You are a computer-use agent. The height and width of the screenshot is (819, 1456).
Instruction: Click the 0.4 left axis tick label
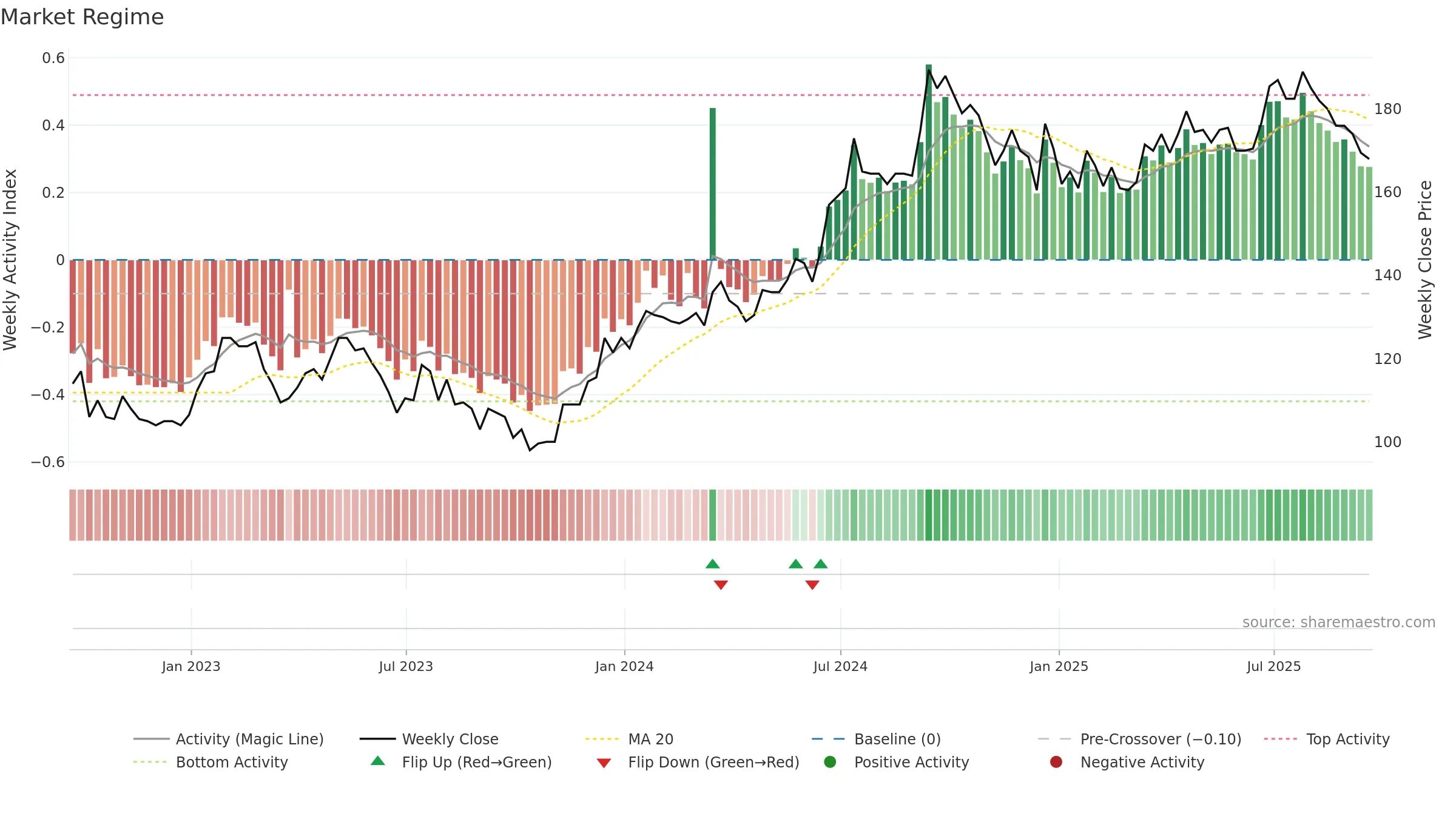53,126
